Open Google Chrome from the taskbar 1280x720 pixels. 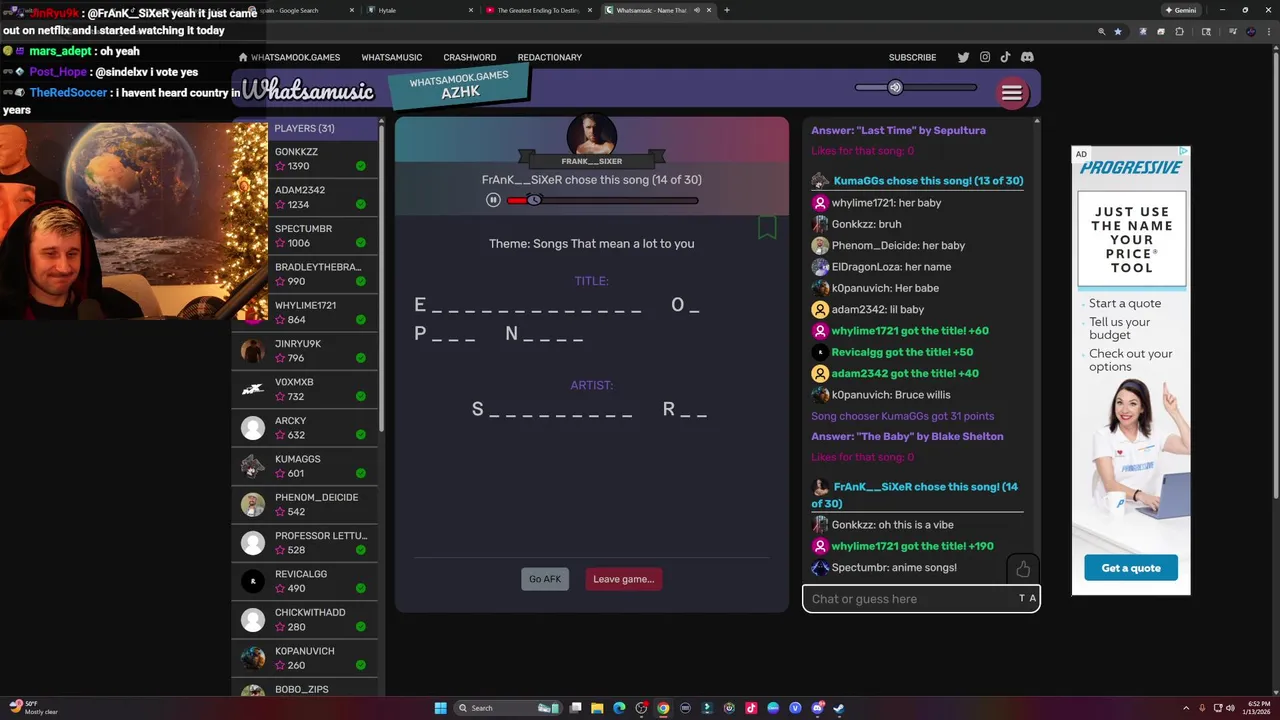point(663,708)
